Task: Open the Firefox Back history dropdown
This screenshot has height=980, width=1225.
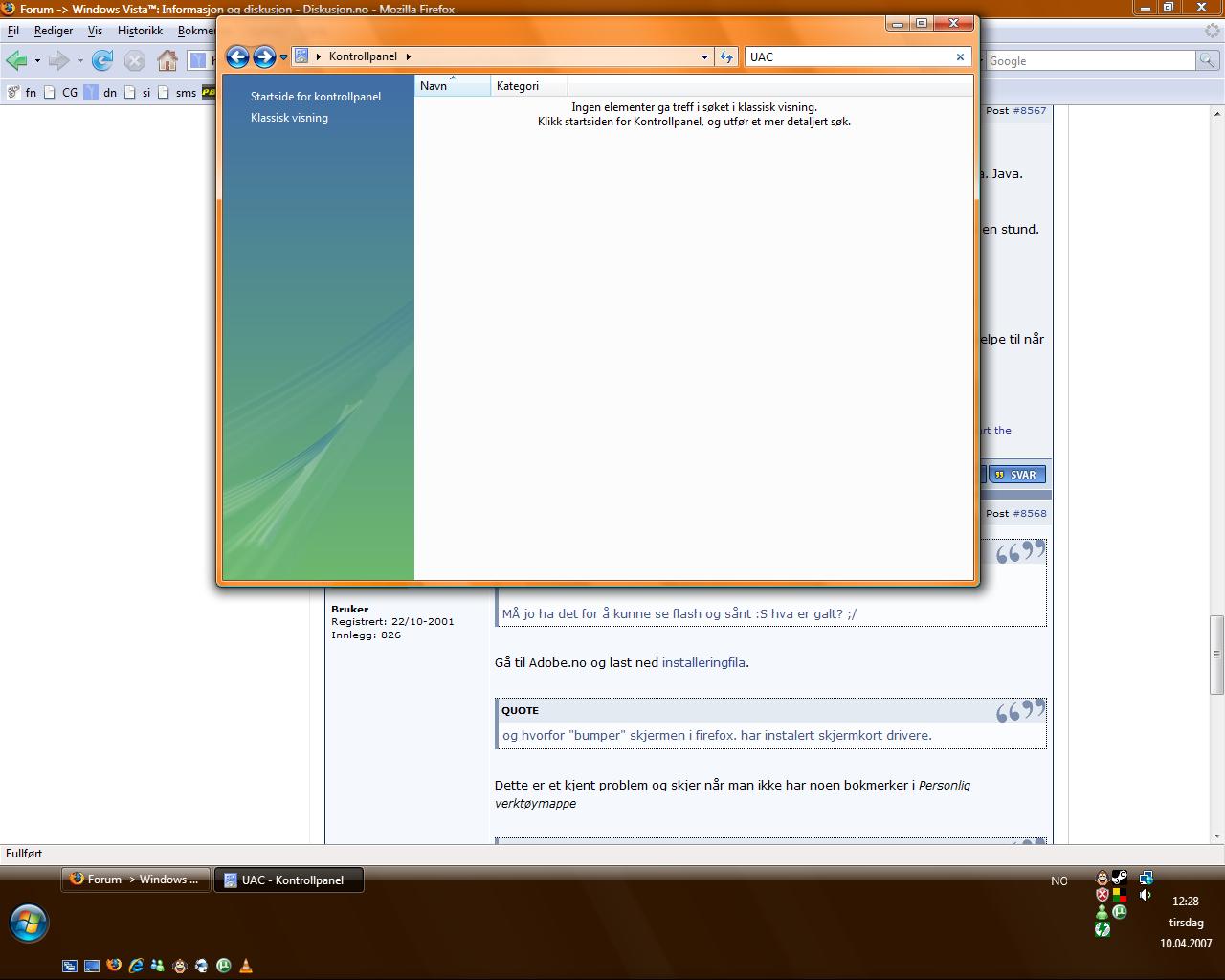Action: (x=37, y=61)
